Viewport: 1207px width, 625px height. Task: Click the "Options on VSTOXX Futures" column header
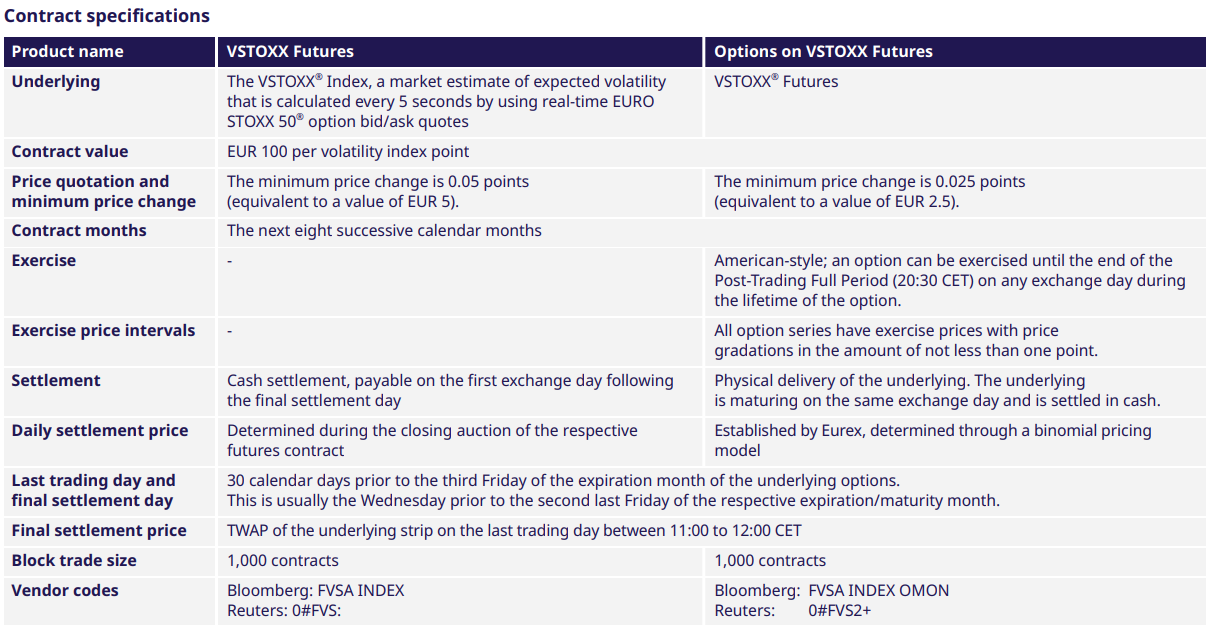click(x=824, y=52)
